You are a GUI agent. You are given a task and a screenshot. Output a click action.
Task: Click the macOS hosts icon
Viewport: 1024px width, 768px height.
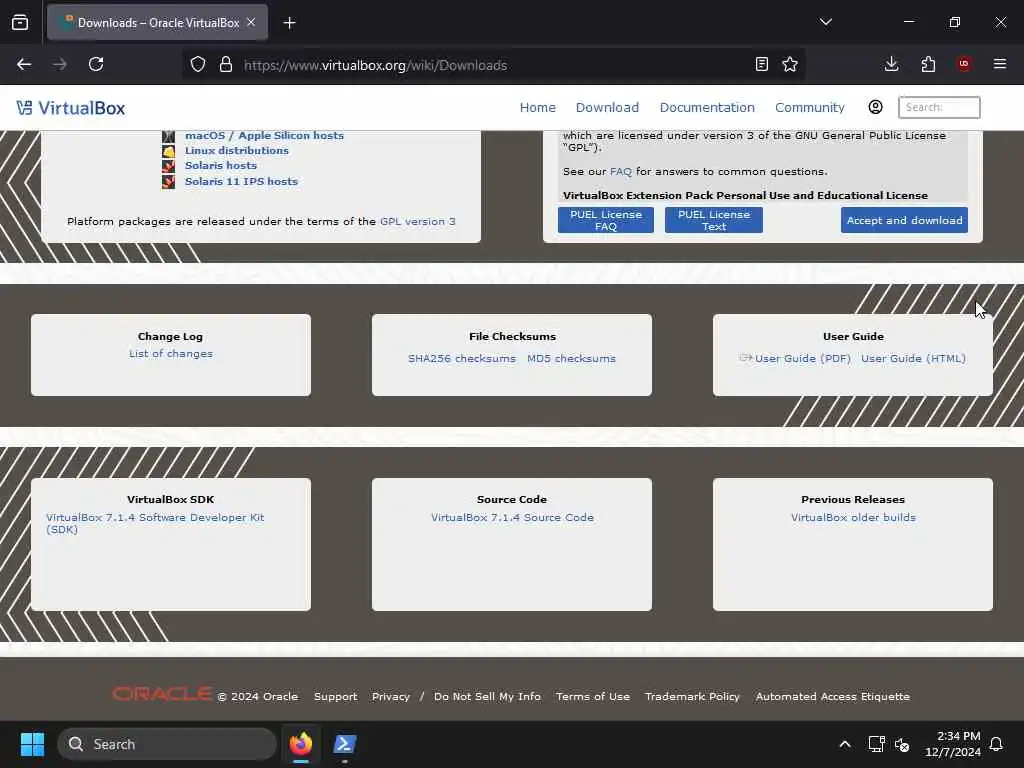168,136
